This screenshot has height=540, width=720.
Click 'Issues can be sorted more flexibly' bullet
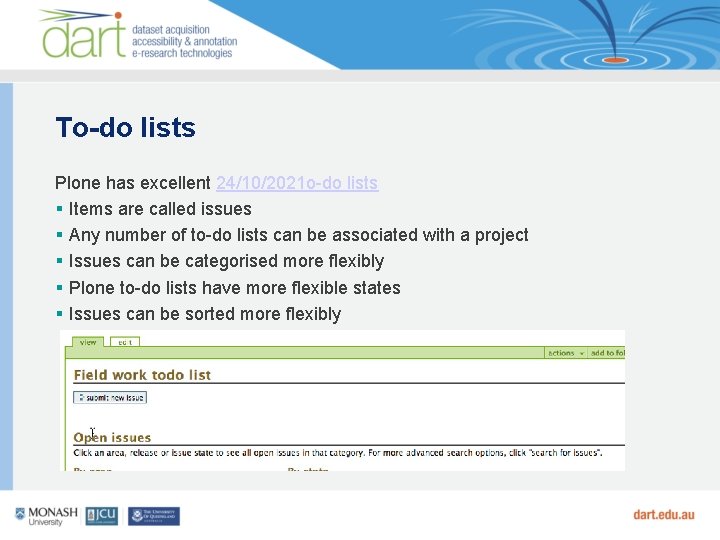pyautogui.click(x=205, y=314)
